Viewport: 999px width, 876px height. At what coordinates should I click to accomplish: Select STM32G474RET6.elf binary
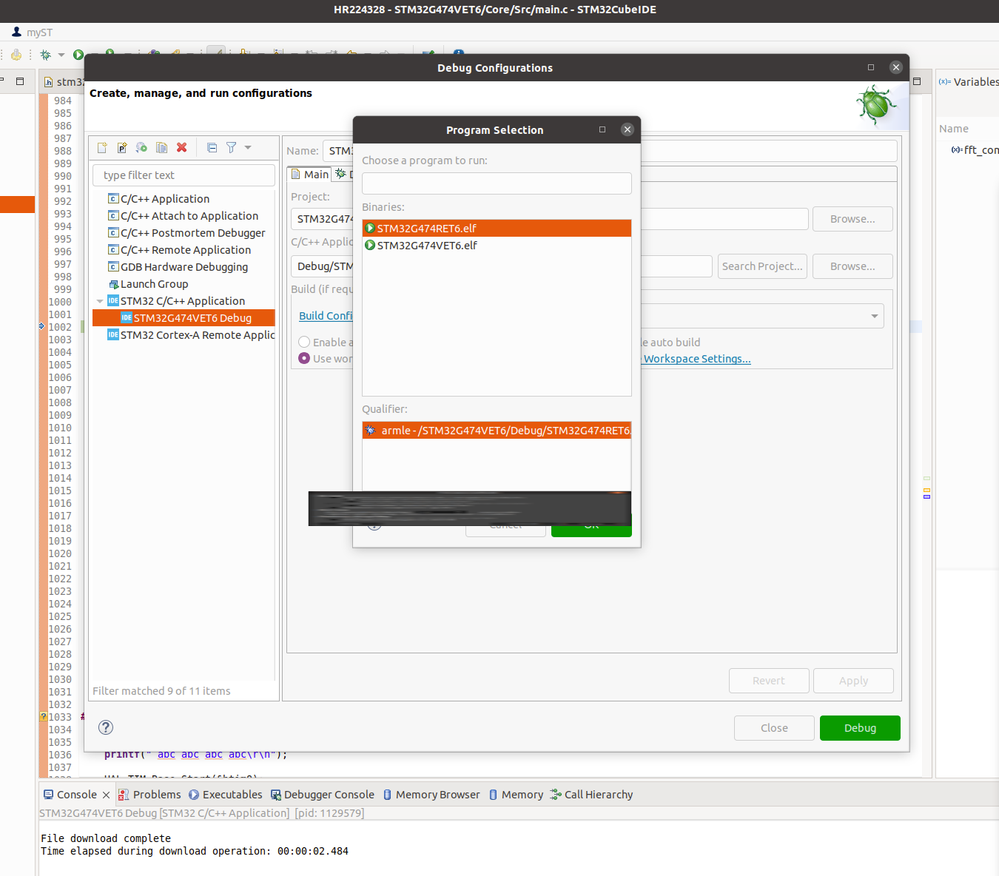pyautogui.click(x=496, y=228)
